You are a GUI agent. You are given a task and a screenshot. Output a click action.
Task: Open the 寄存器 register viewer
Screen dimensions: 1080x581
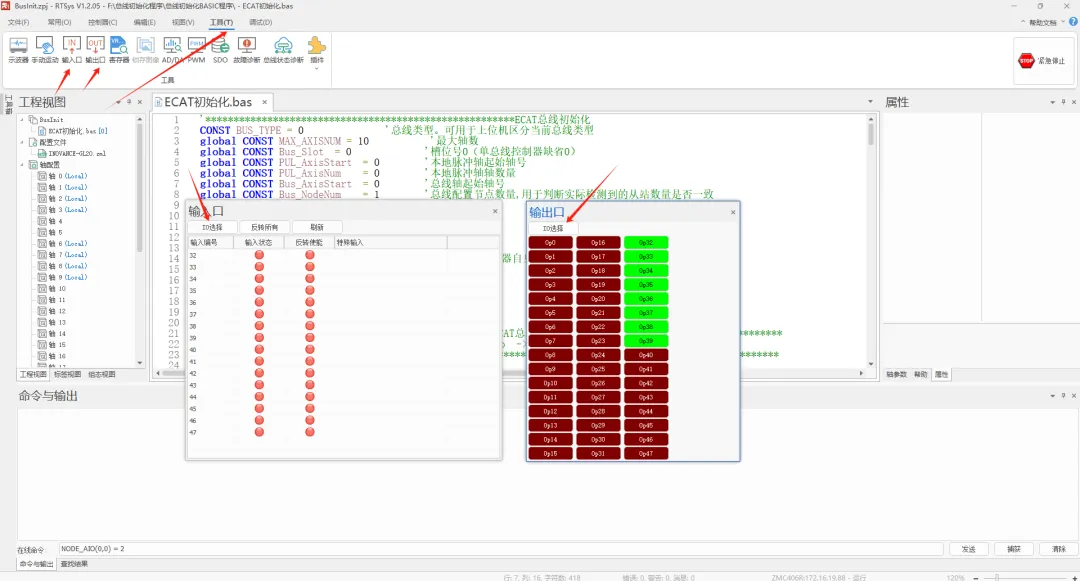click(118, 50)
